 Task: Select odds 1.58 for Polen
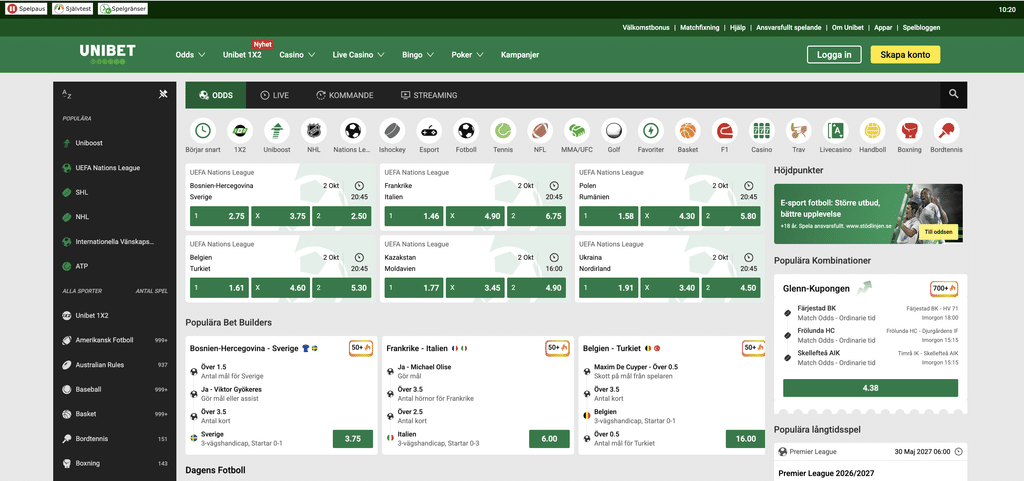[x=609, y=216]
